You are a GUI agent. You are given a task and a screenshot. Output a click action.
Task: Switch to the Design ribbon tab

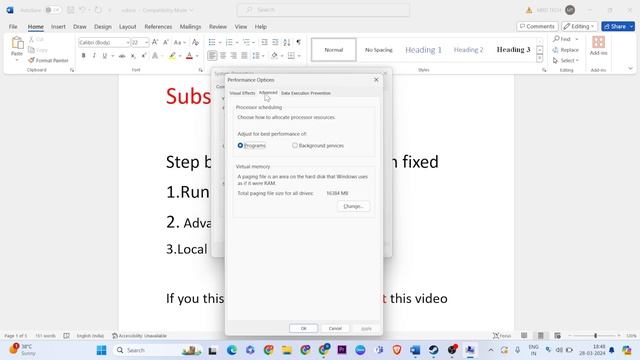tap(102, 27)
